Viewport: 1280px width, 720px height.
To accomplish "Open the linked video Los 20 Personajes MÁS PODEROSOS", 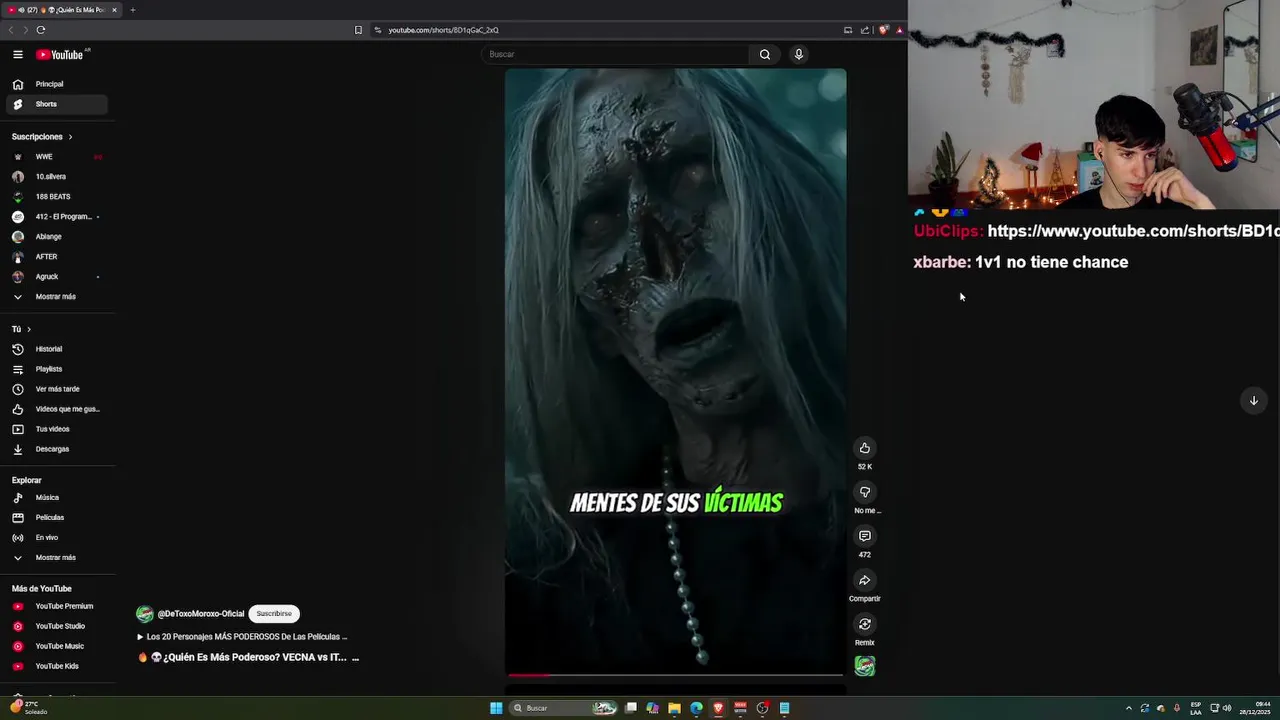I will (242, 637).
